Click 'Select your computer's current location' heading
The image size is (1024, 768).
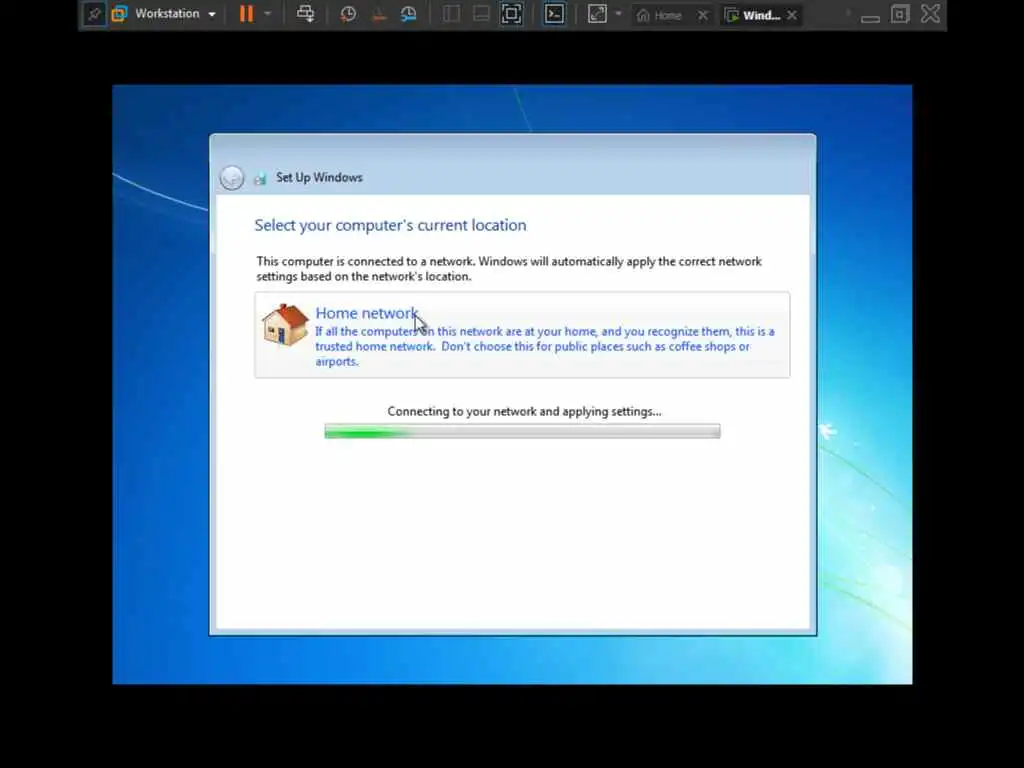pyautogui.click(x=391, y=225)
